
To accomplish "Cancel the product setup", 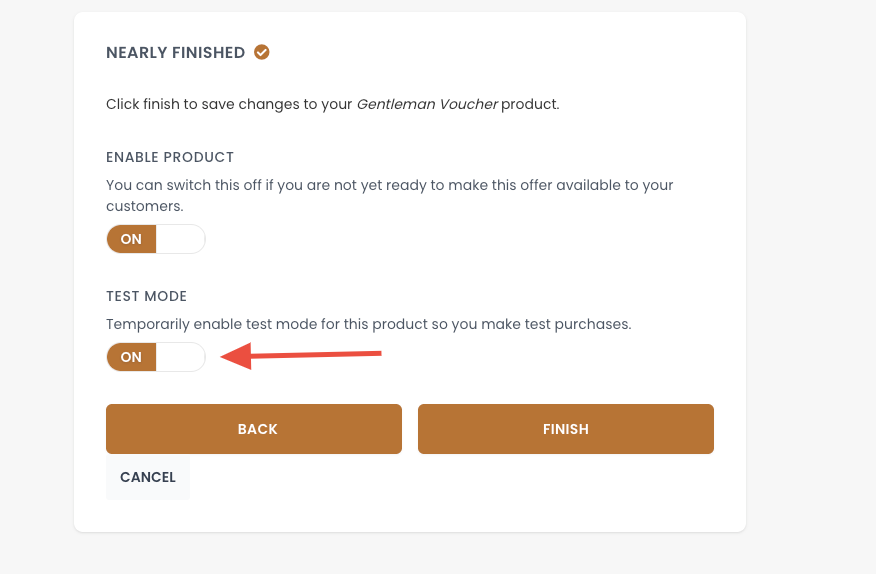I will (x=148, y=477).
